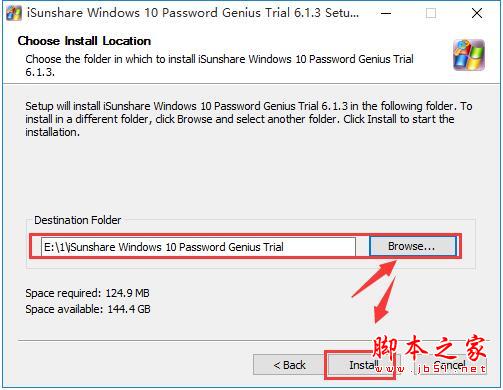Click the greyed-out maximize button
503x390 pixels.
pyautogui.click(x=431, y=13)
